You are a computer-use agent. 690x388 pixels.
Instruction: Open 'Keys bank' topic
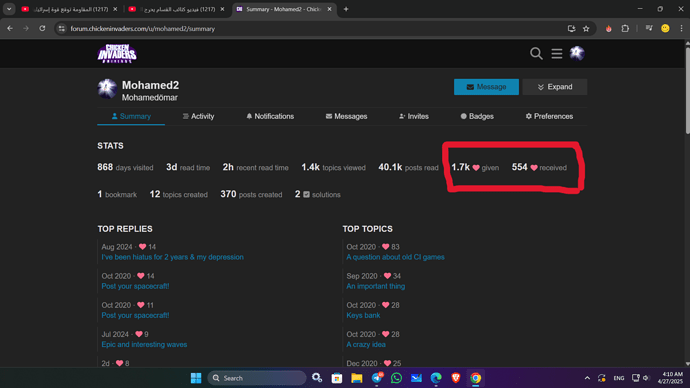pos(363,315)
